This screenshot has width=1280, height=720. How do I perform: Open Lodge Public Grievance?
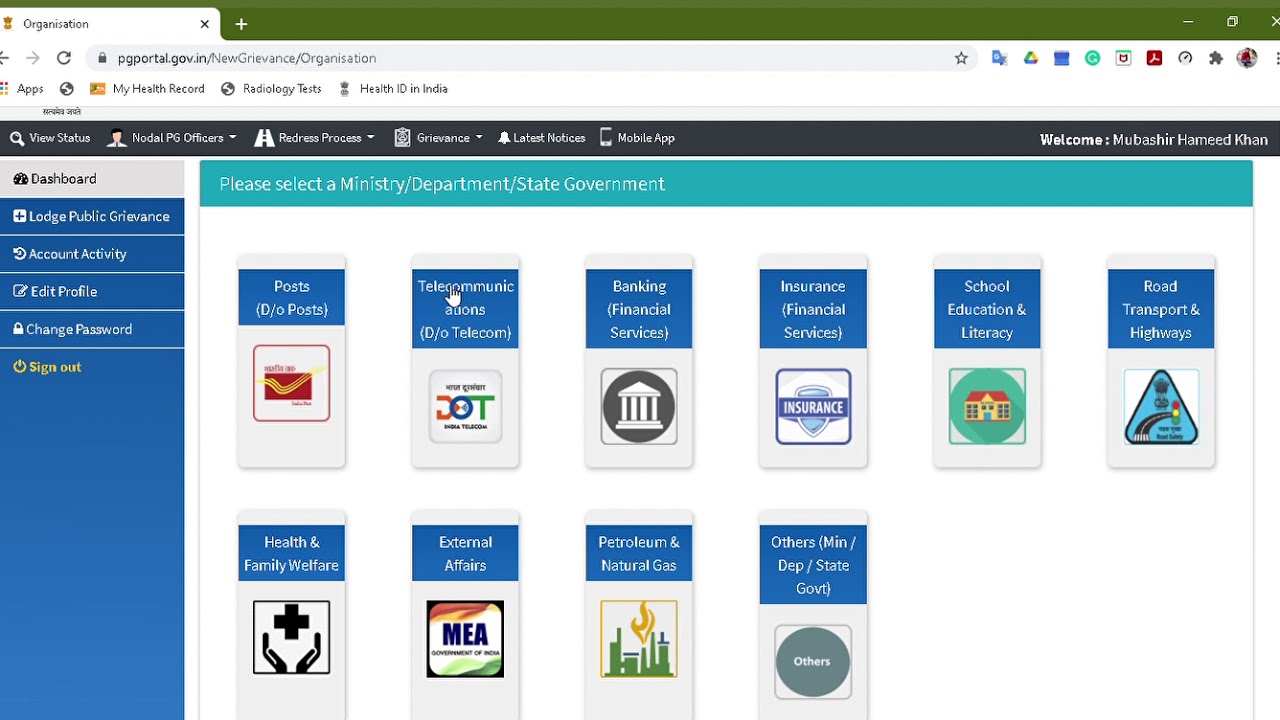coord(92,216)
